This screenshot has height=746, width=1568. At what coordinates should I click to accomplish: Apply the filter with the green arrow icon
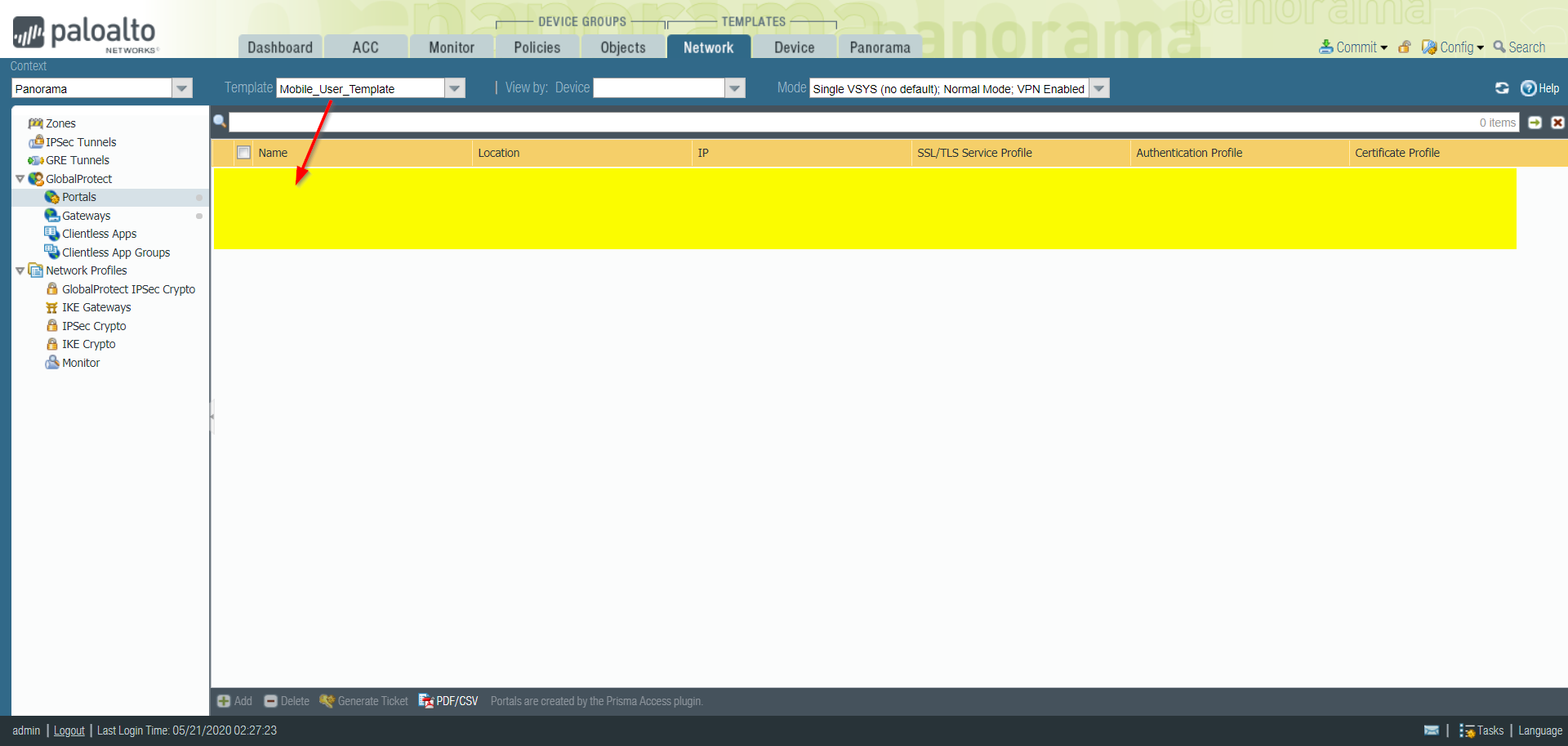pos(1535,123)
